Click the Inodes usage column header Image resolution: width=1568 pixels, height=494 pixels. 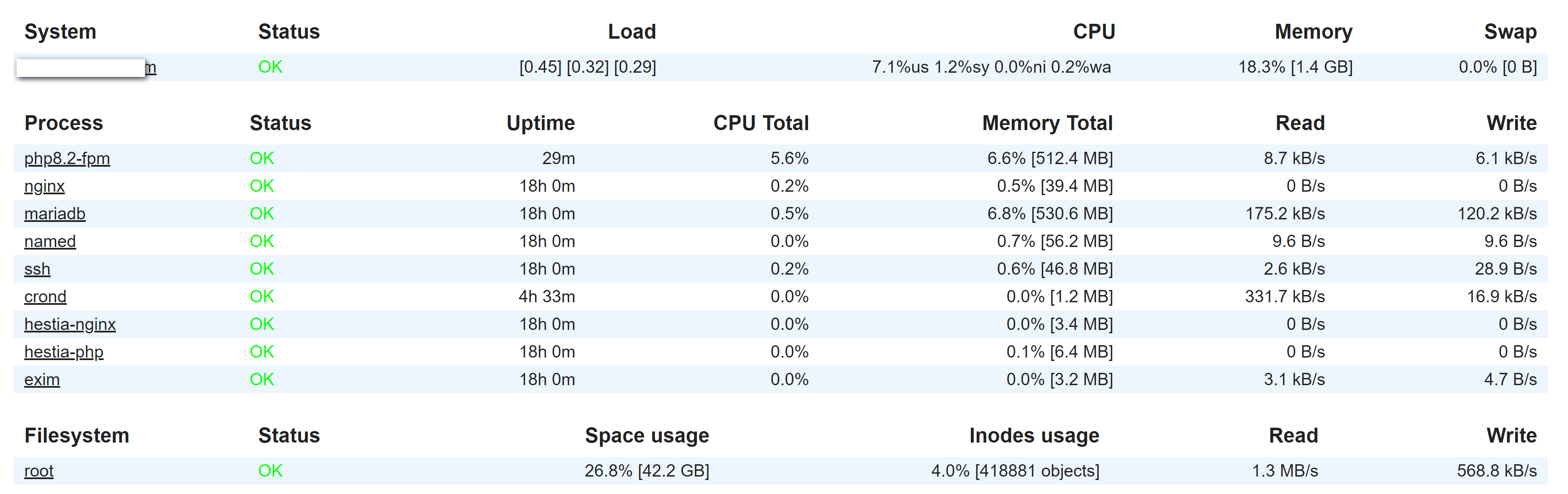point(1034,436)
